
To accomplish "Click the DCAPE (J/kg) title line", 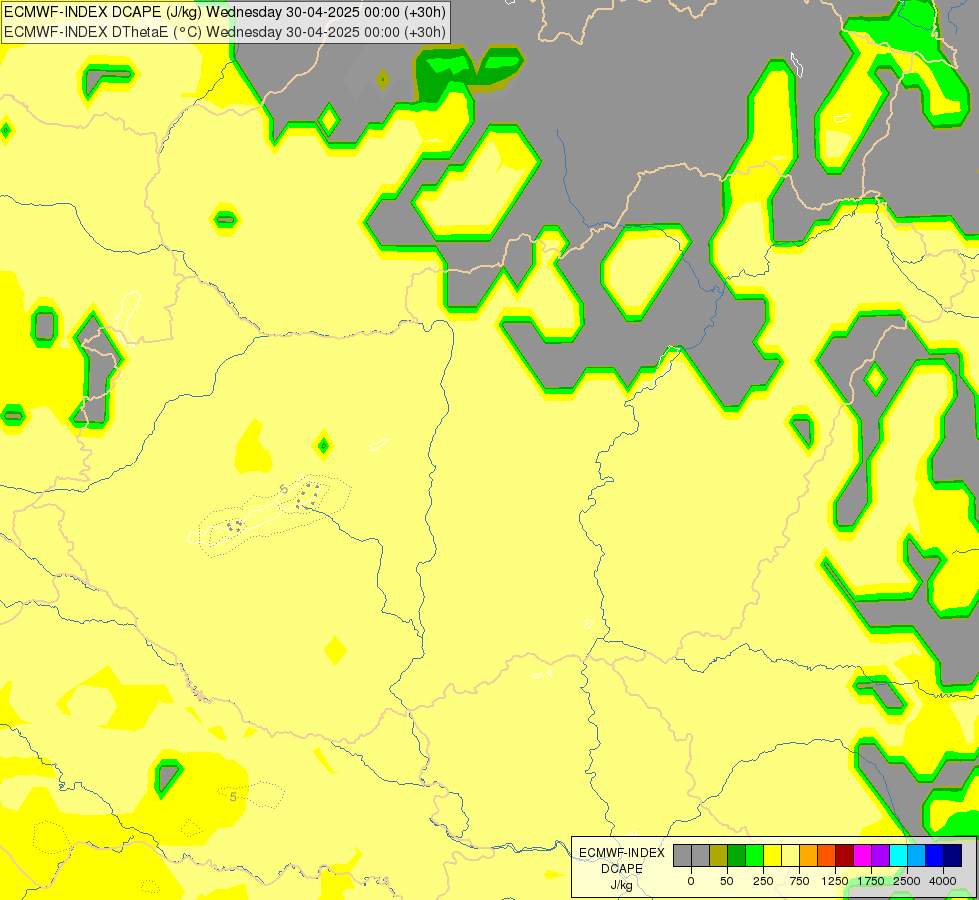I will [x=225, y=11].
